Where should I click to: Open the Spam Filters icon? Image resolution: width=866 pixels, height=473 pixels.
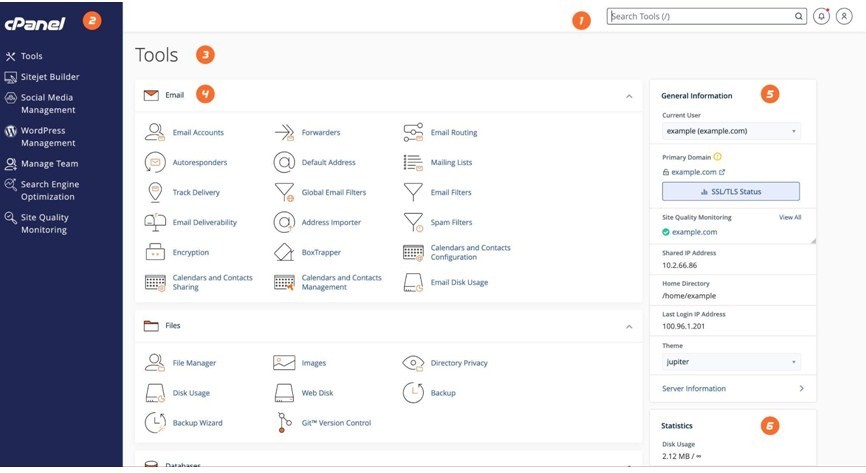pos(413,222)
